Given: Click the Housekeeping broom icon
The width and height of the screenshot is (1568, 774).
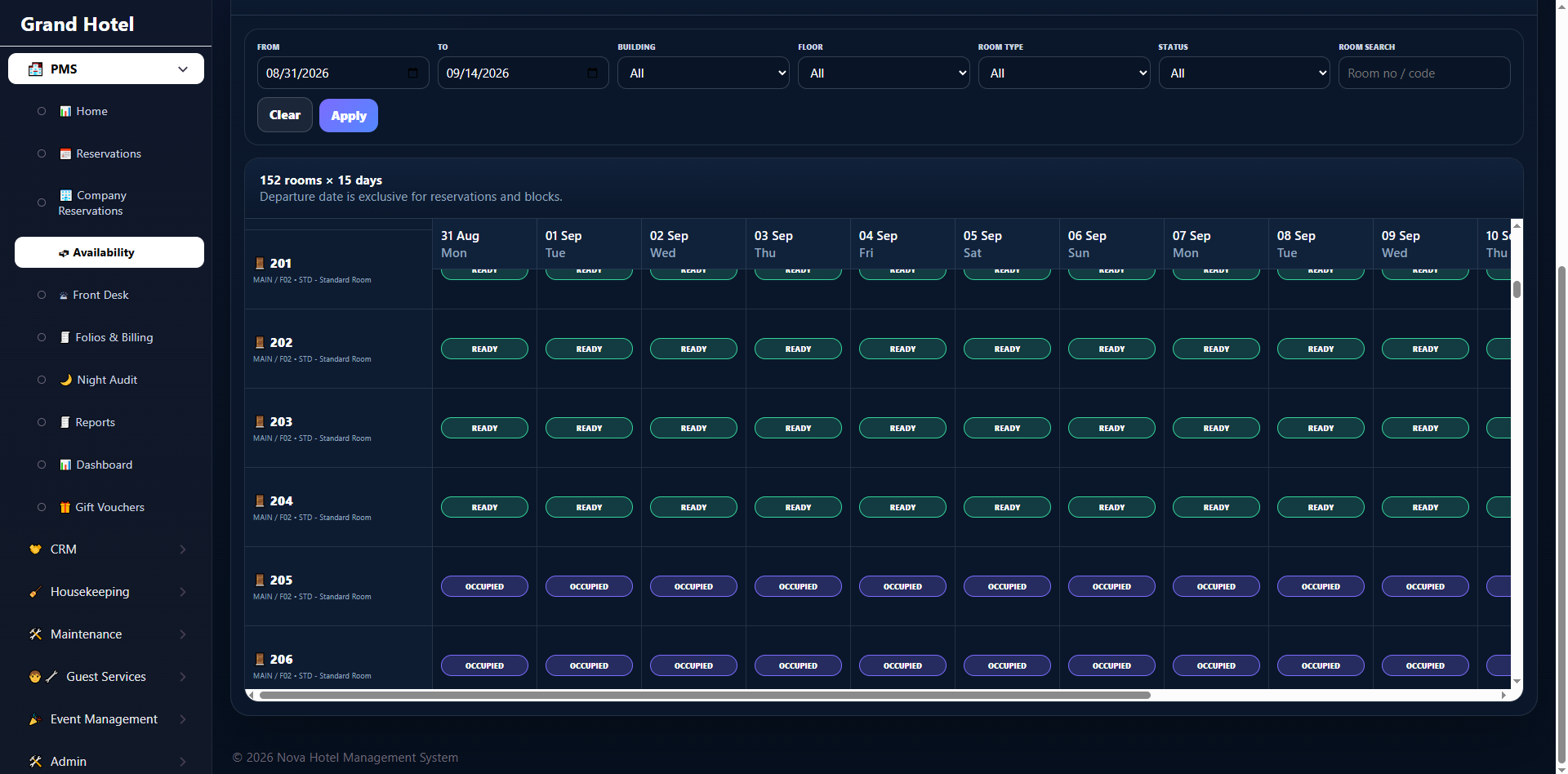Looking at the screenshot, I should (35, 593).
